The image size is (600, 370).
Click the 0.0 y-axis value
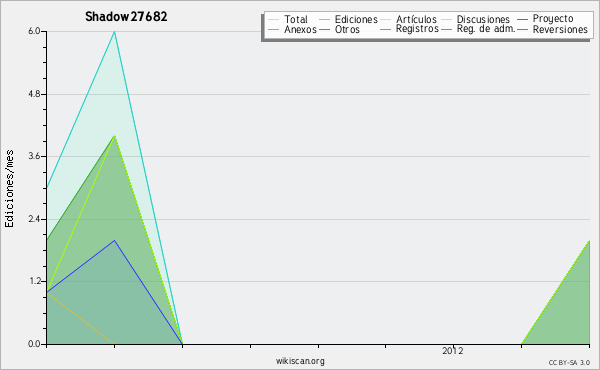(x=34, y=344)
